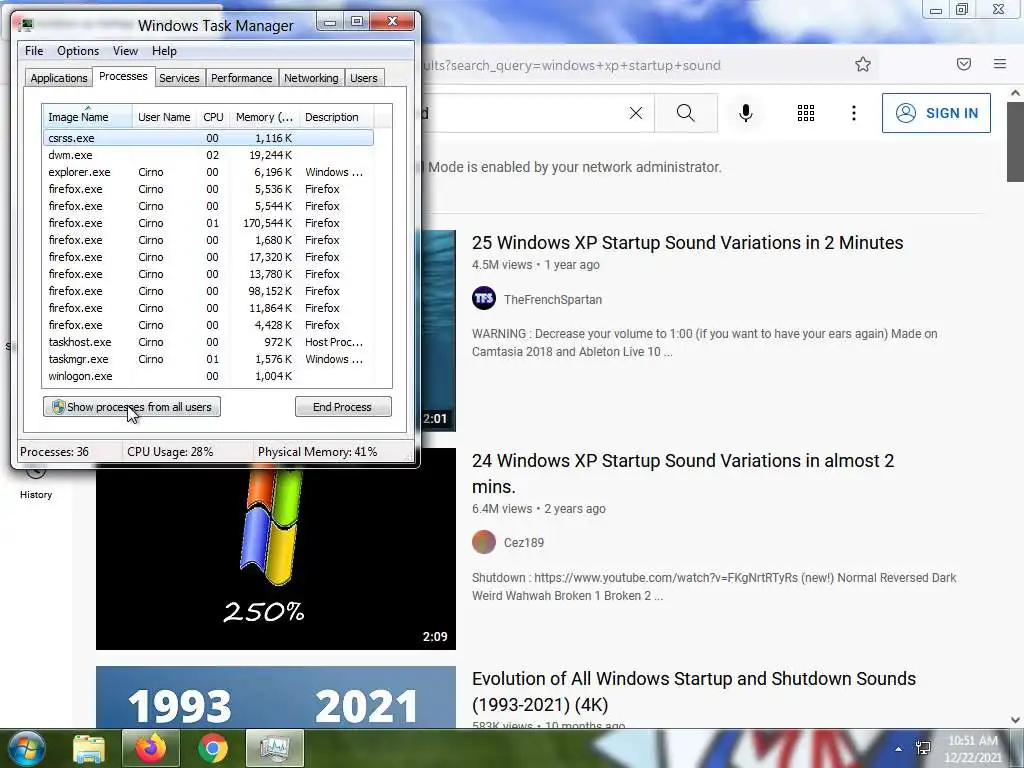
Task: Click the 1993 2021 video thumbnail
Action: tap(276, 697)
